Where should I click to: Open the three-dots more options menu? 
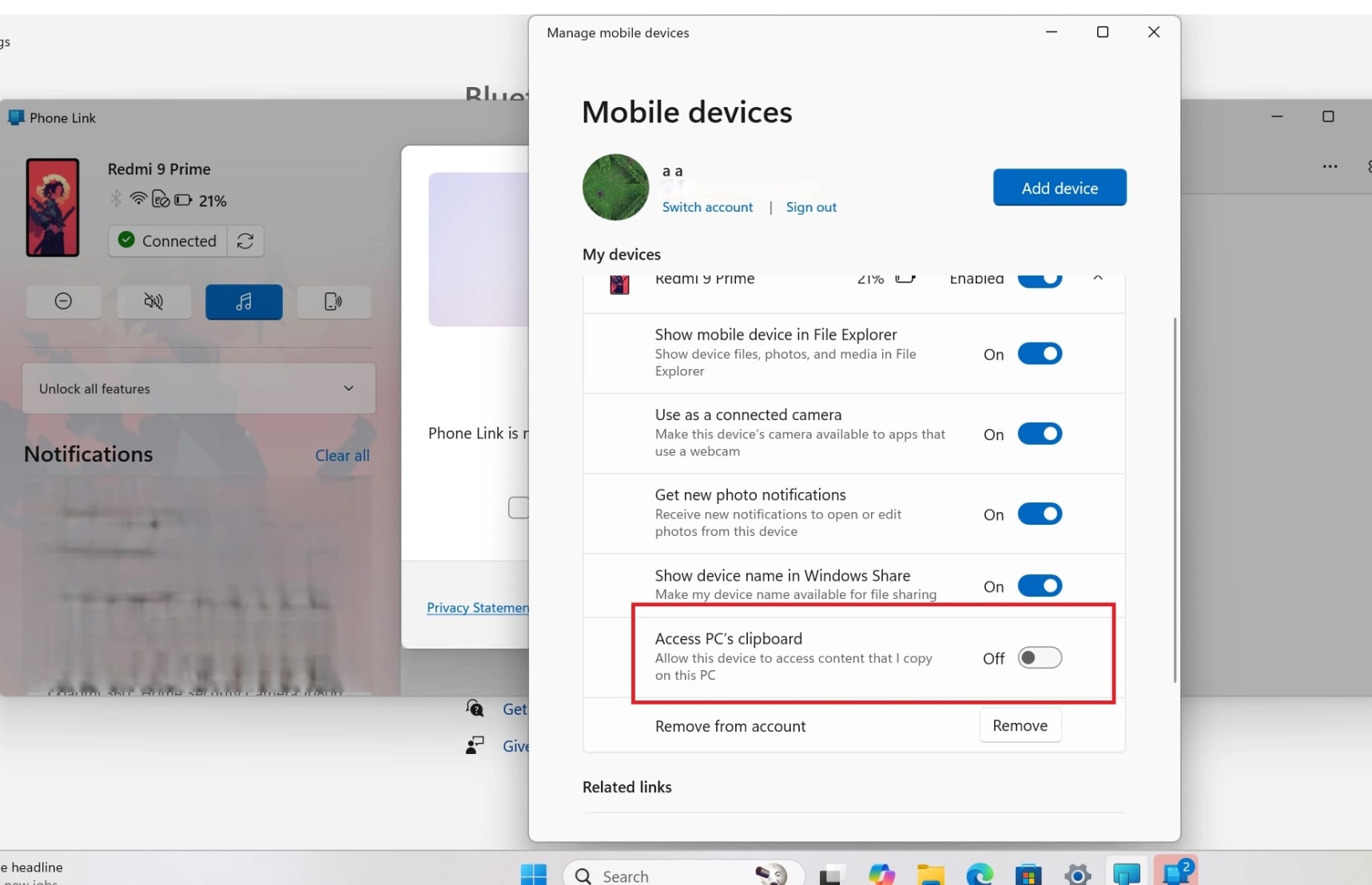point(1329,167)
